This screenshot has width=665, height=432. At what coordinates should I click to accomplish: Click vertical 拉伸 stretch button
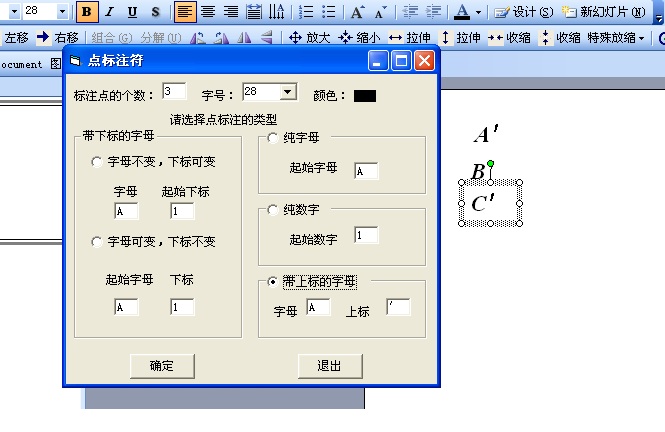[461, 38]
